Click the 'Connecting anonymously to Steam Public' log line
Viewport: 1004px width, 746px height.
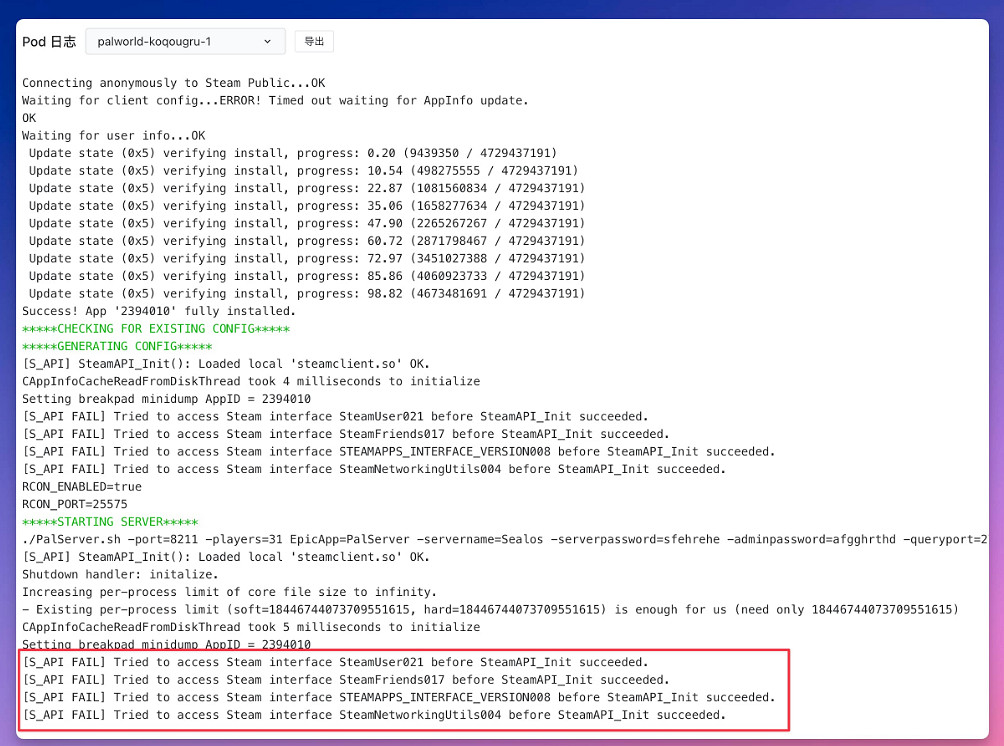(173, 83)
